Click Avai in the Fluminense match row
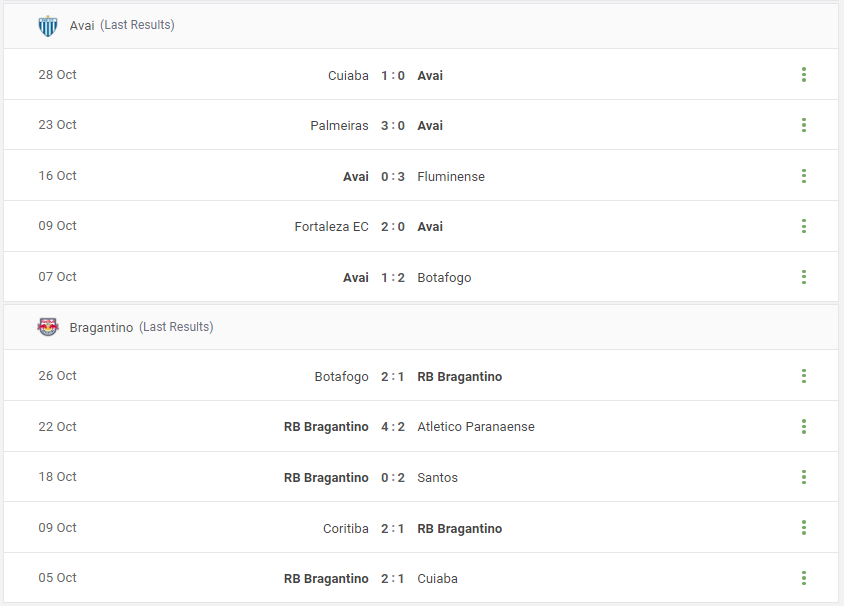The image size is (844, 606). click(x=356, y=177)
